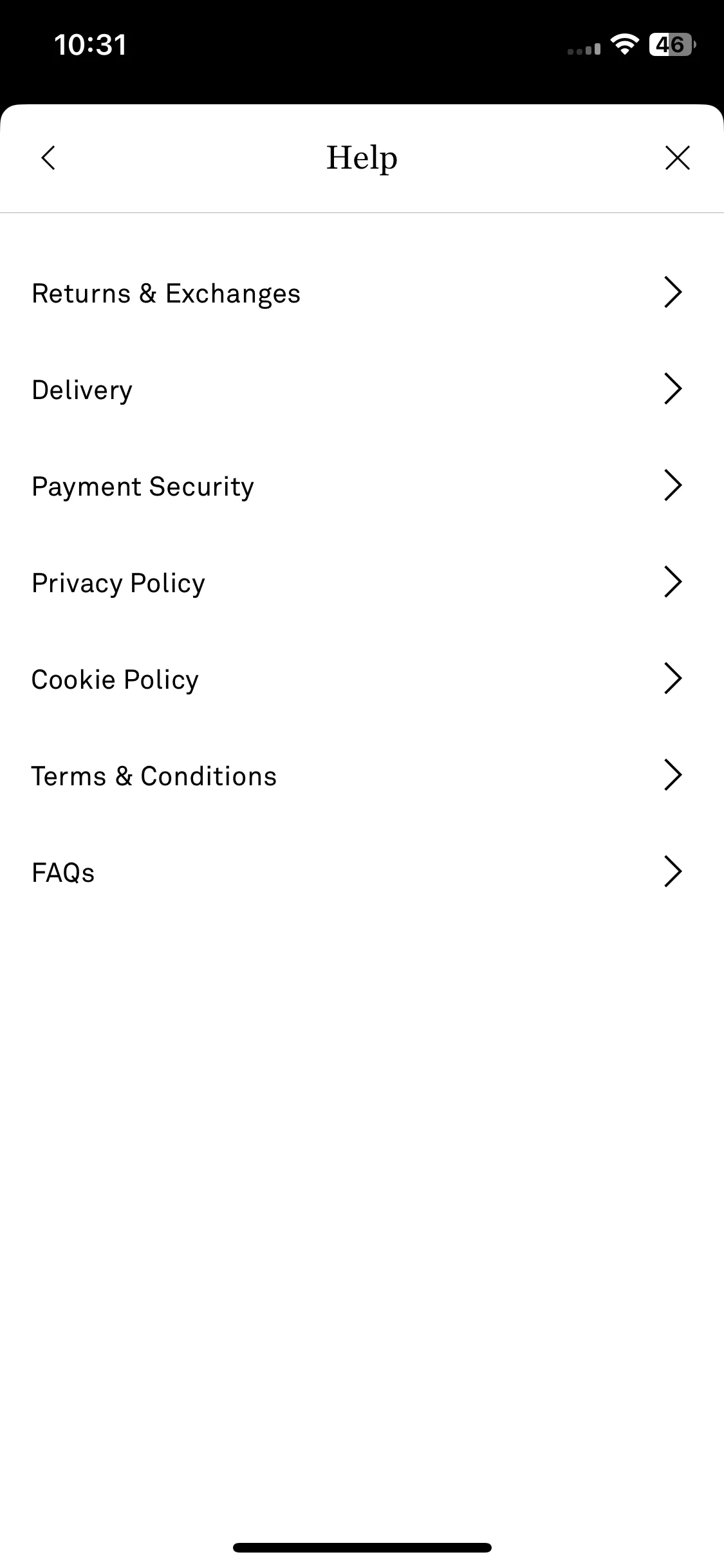Open Returns & Exchanges help topic
The width and height of the screenshot is (724, 1568).
tap(362, 293)
